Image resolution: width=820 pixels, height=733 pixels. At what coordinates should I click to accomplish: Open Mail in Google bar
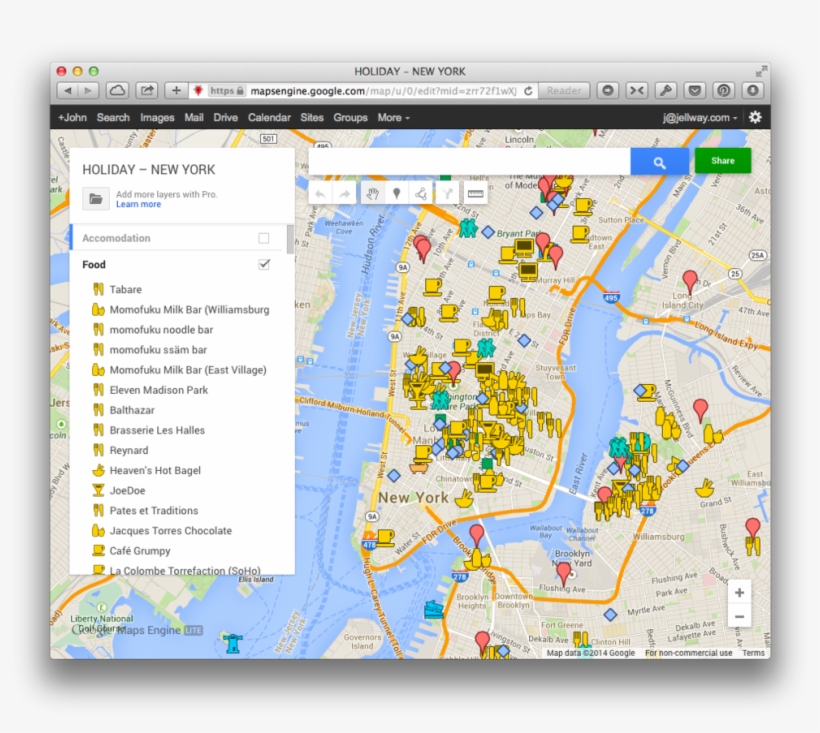click(193, 118)
